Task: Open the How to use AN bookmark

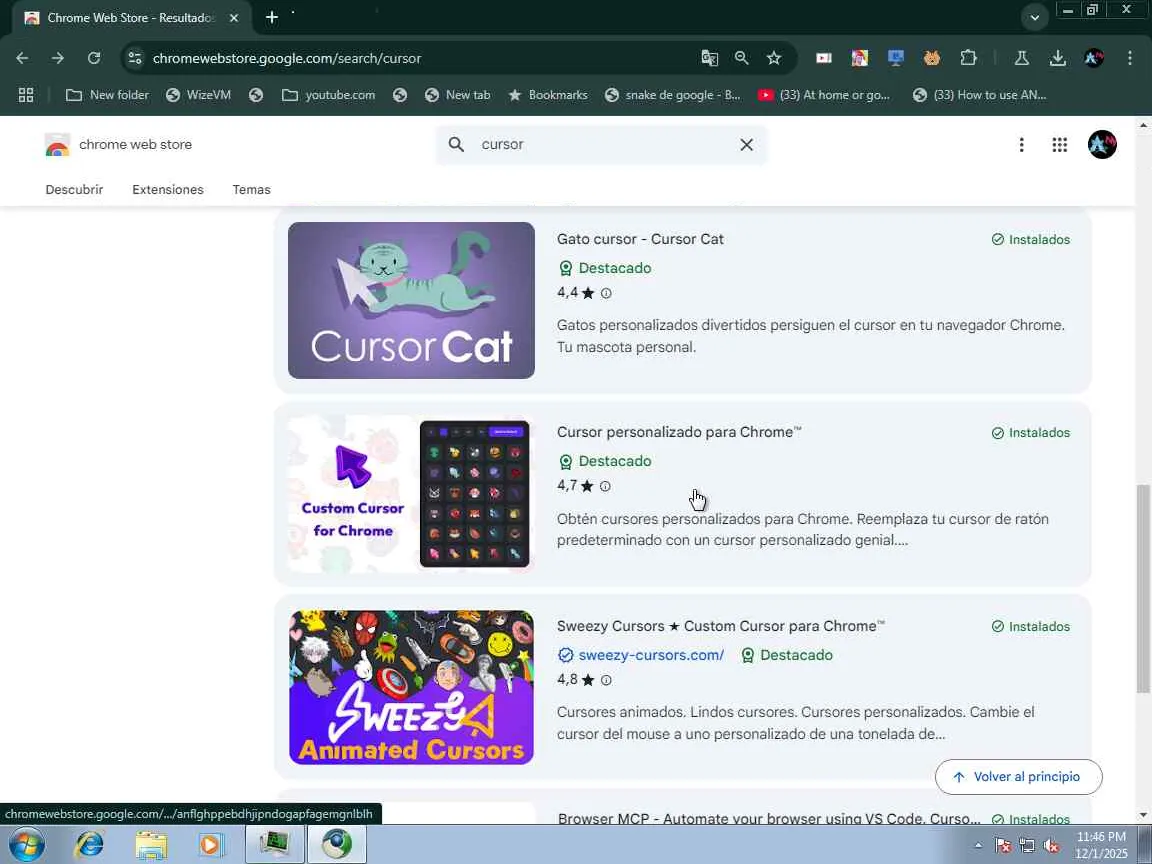Action: pos(979,95)
